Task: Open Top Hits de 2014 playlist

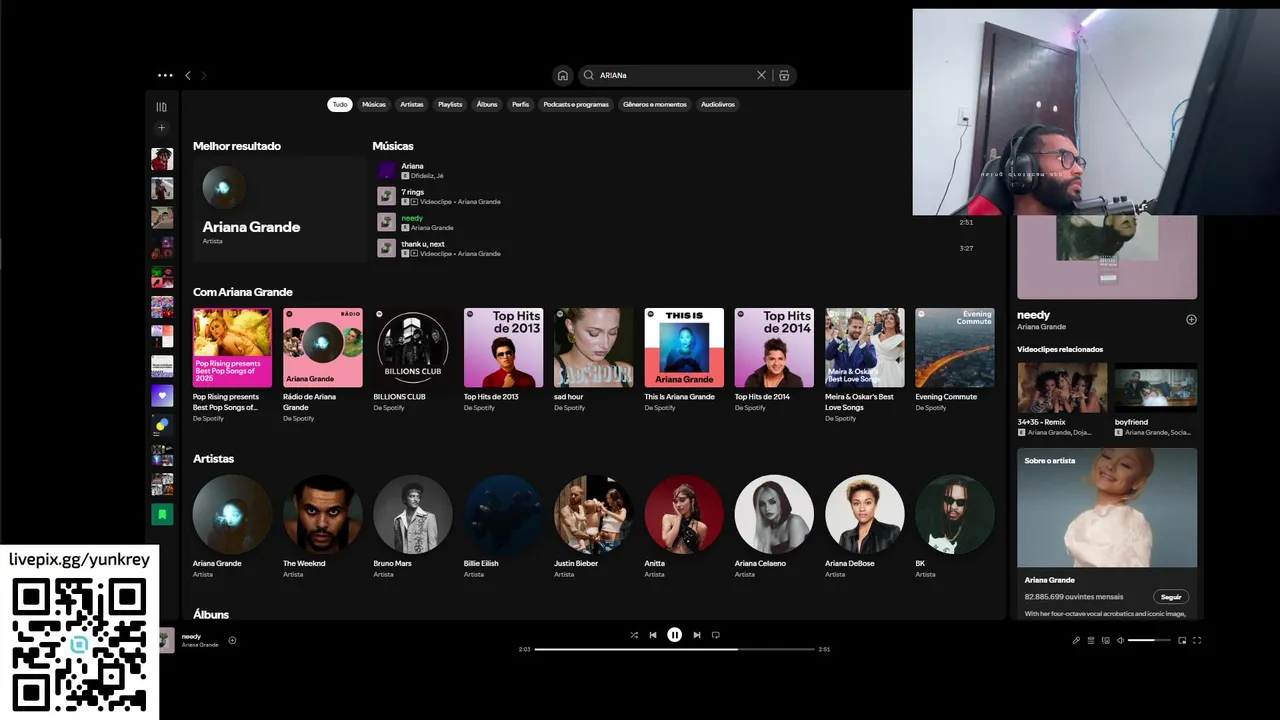Action: 774,360
